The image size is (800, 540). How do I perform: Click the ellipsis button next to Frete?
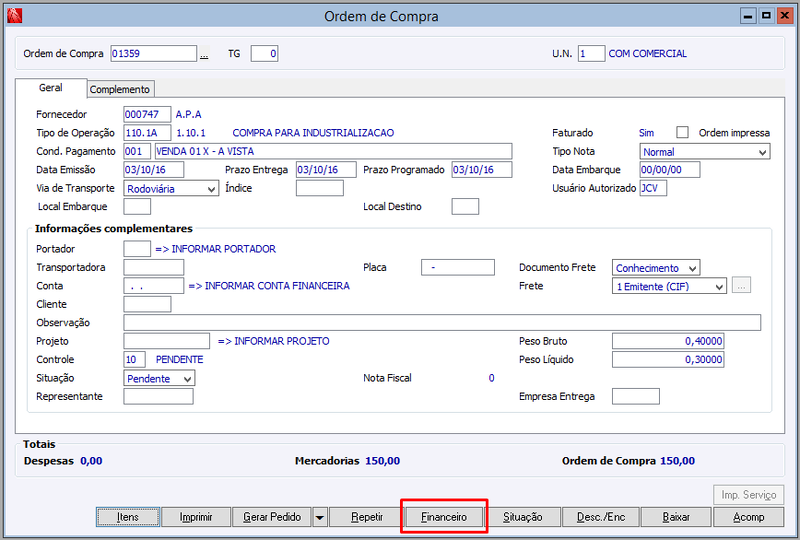click(x=741, y=286)
